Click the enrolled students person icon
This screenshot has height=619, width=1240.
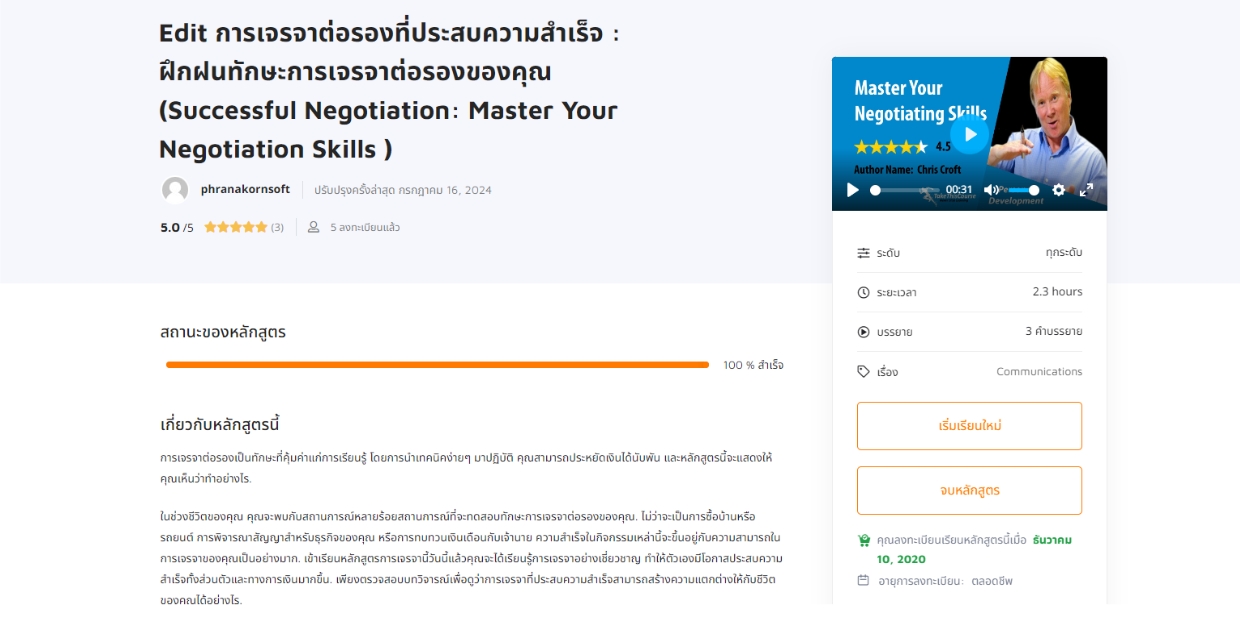[313, 227]
